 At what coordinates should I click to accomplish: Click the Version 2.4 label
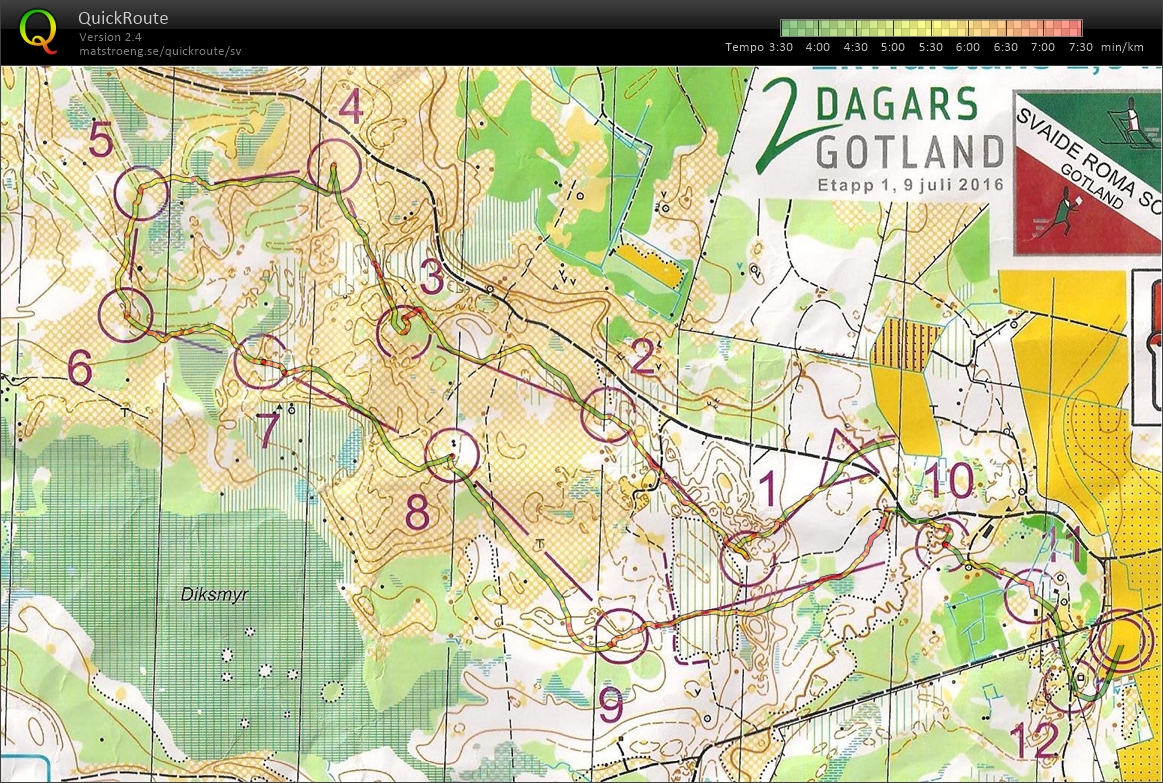(x=110, y=37)
